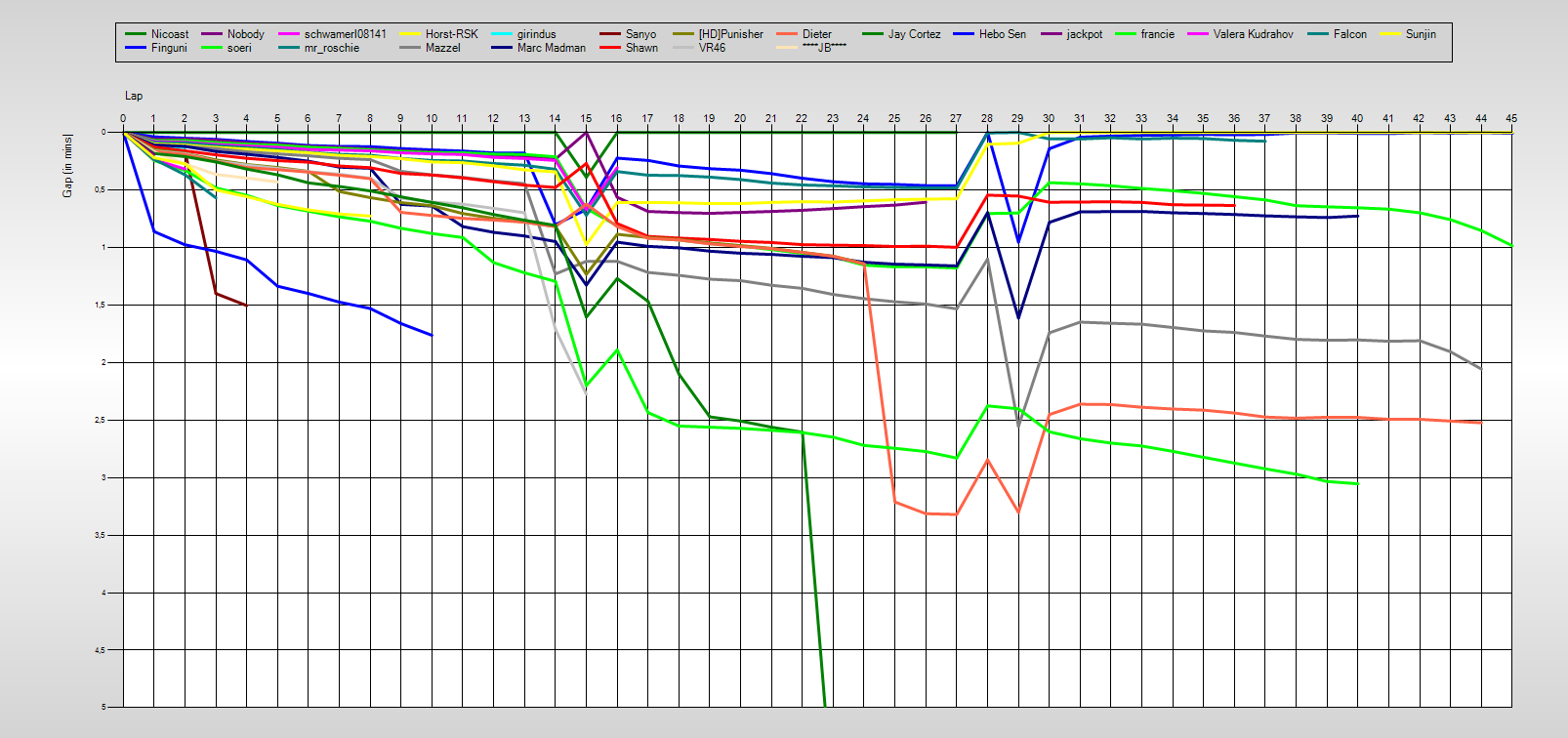
Task: Click the Dieter legend color line
Action: (x=787, y=34)
